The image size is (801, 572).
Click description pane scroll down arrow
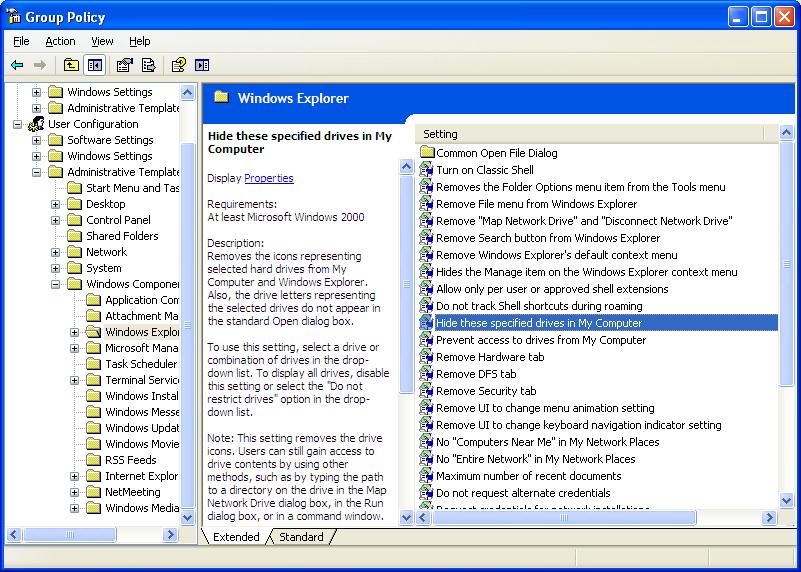click(406, 517)
